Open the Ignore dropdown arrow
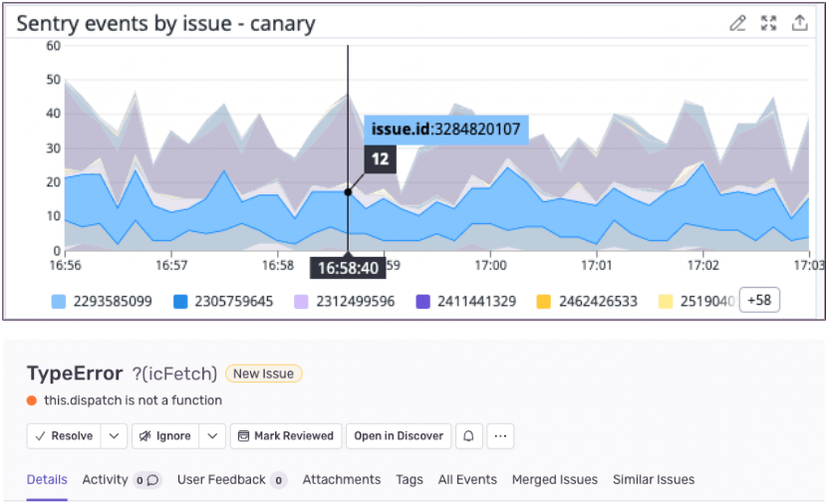The width and height of the screenshot is (828, 504). coord(212,436)
